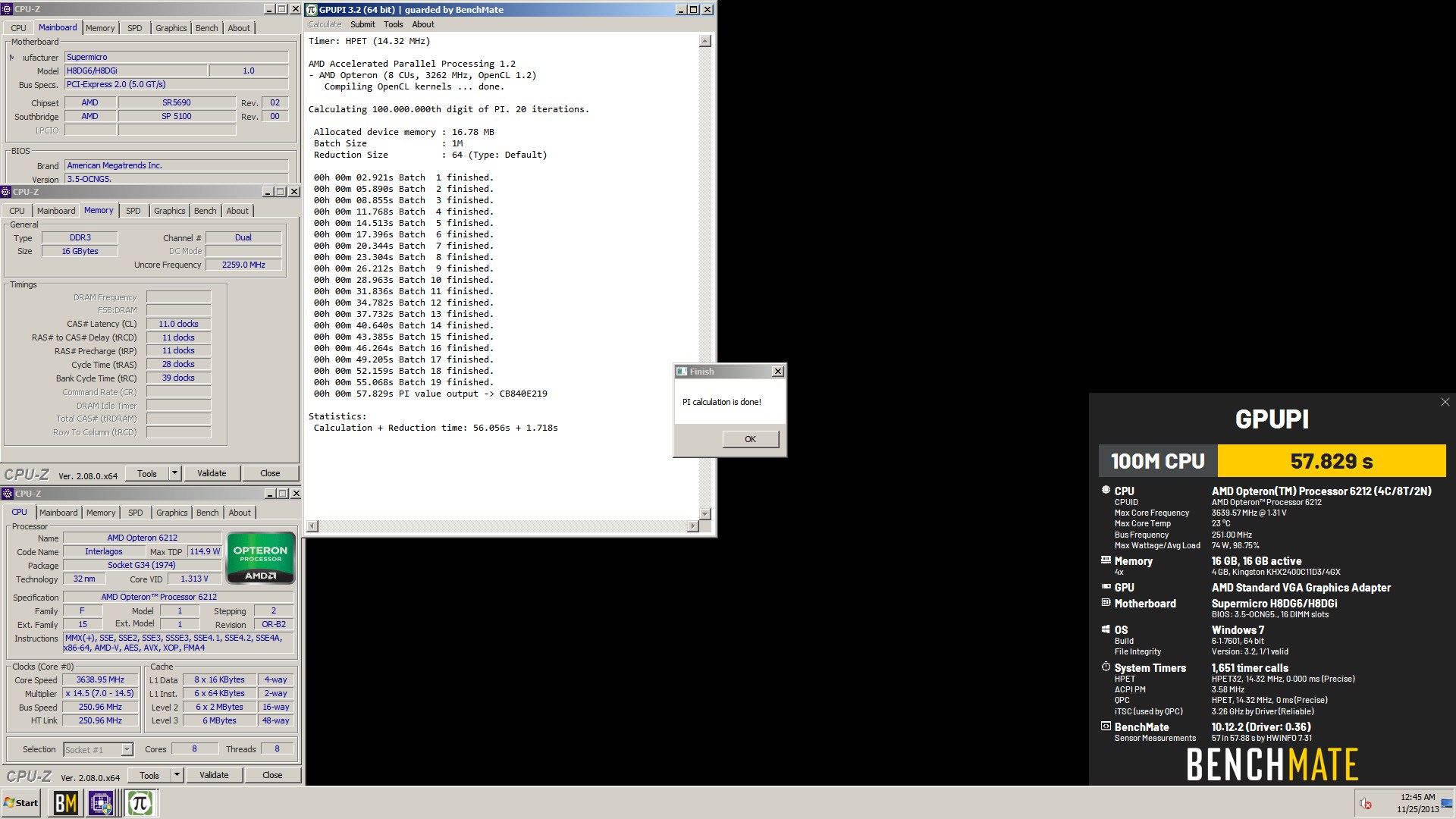This screenshot has width=1456, height=819.
Task: Close the BenchMate GPUPI result panel
Action: (x=1445, y=402)
